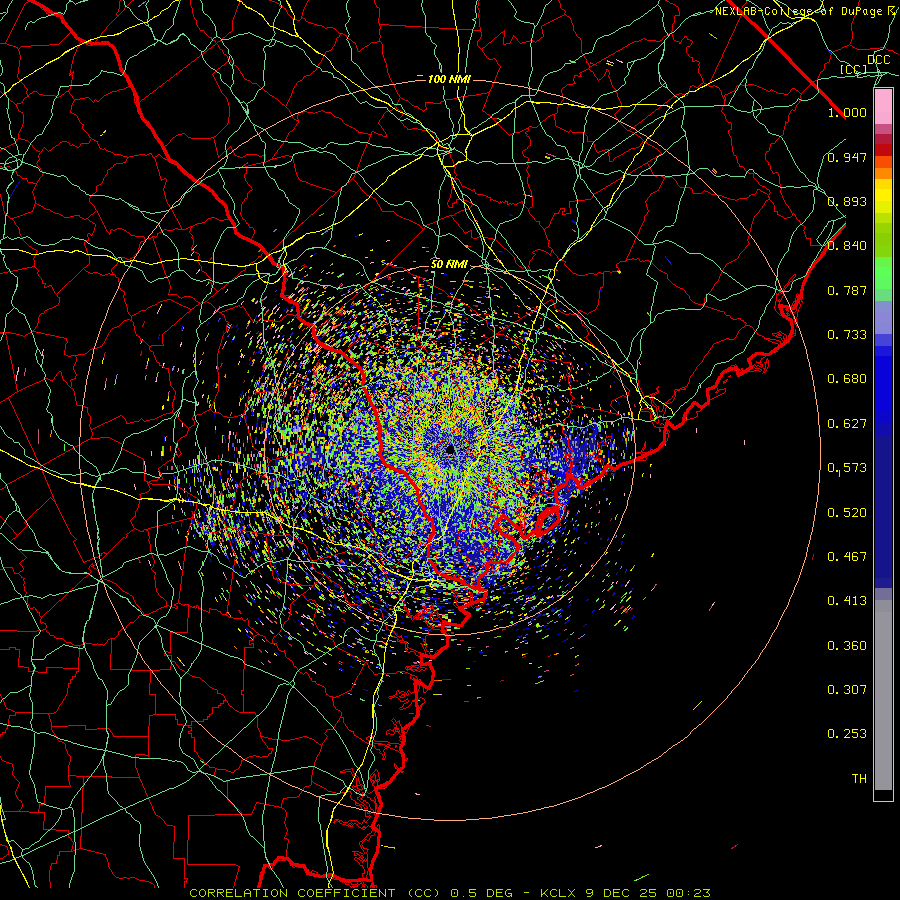
Task: Click the 1.000 scale value
Action: (x=847, y=112)
